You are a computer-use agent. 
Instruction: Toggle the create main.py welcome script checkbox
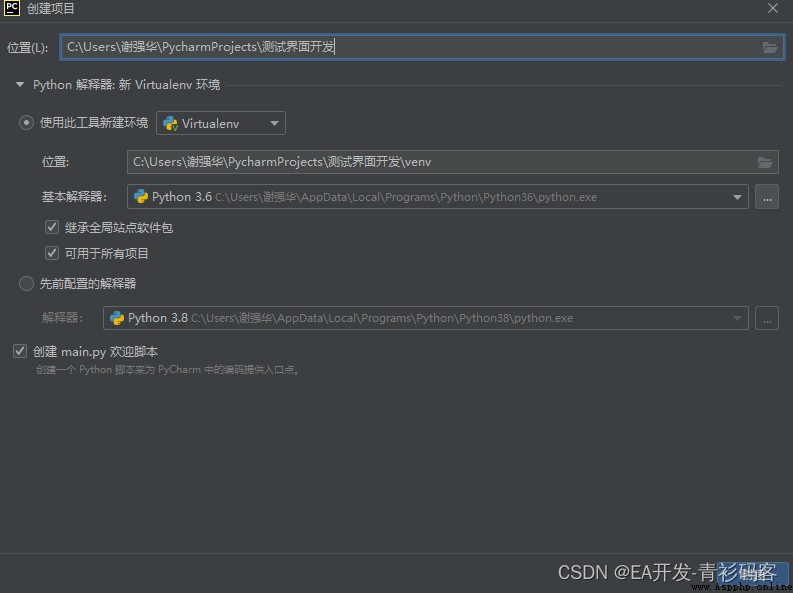(x=20, y=351)
